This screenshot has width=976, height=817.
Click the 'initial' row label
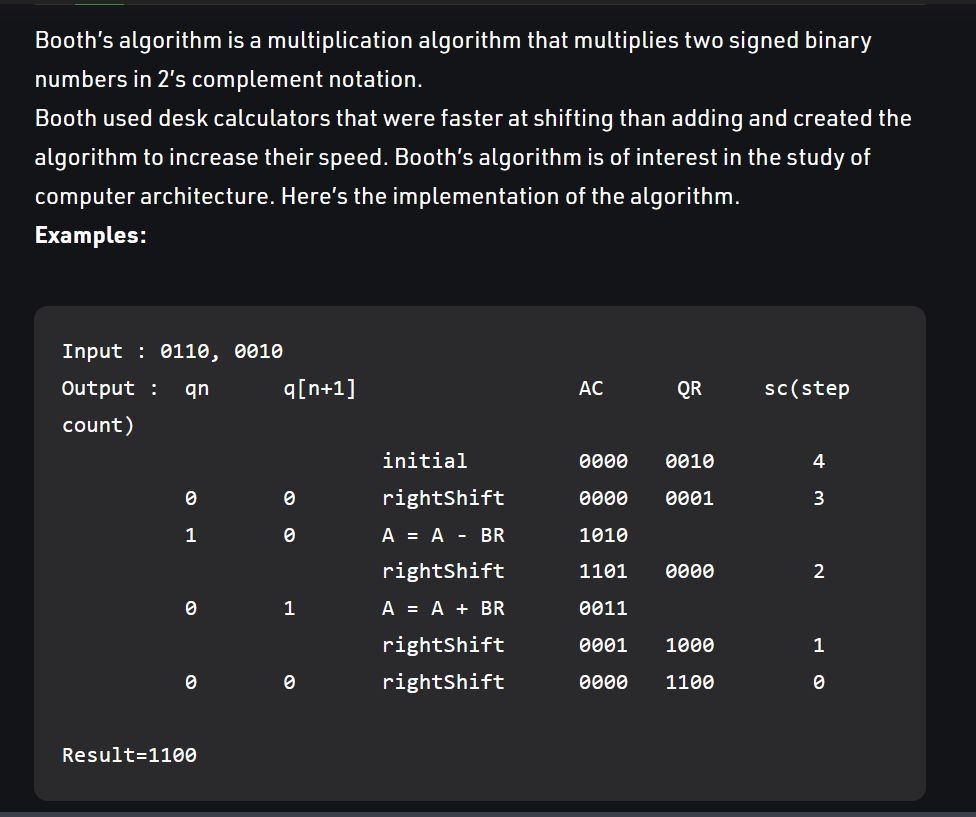(x=425, y=461)
